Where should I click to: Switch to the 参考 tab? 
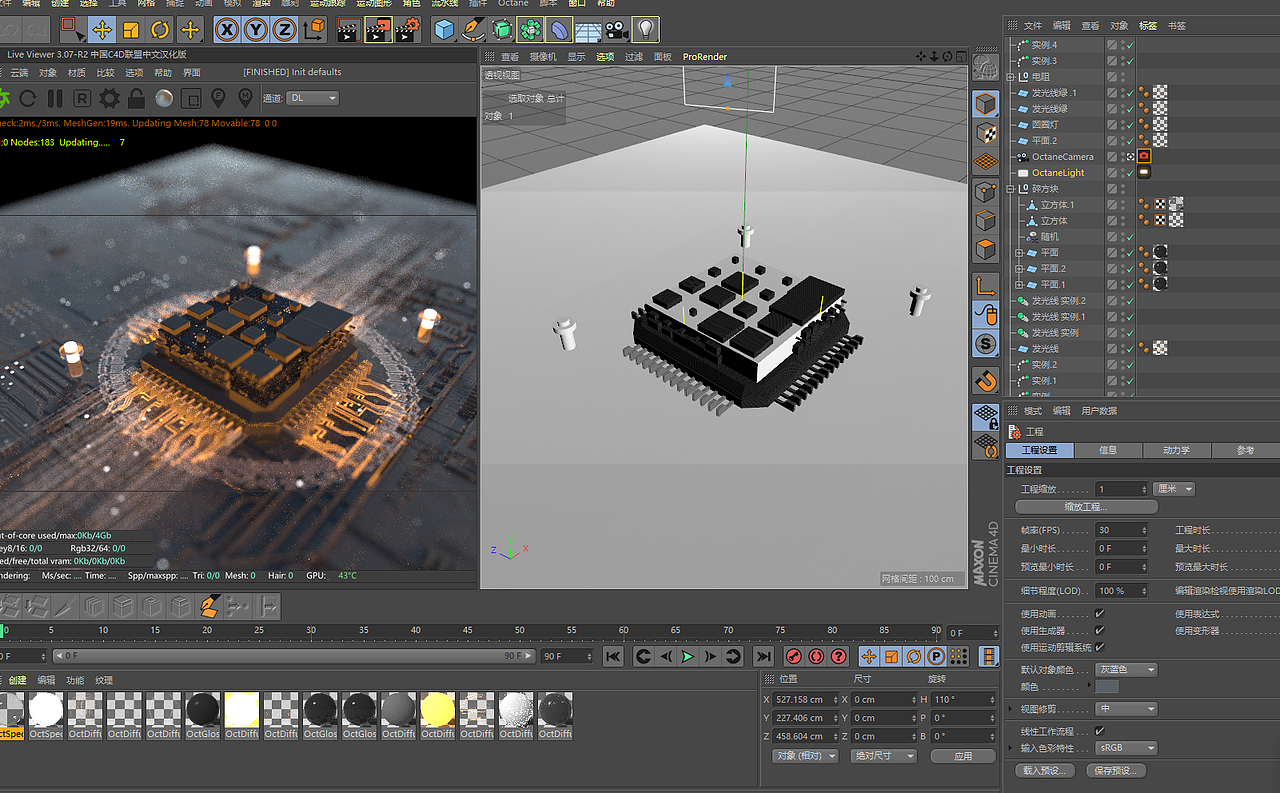coord(1245,450)
